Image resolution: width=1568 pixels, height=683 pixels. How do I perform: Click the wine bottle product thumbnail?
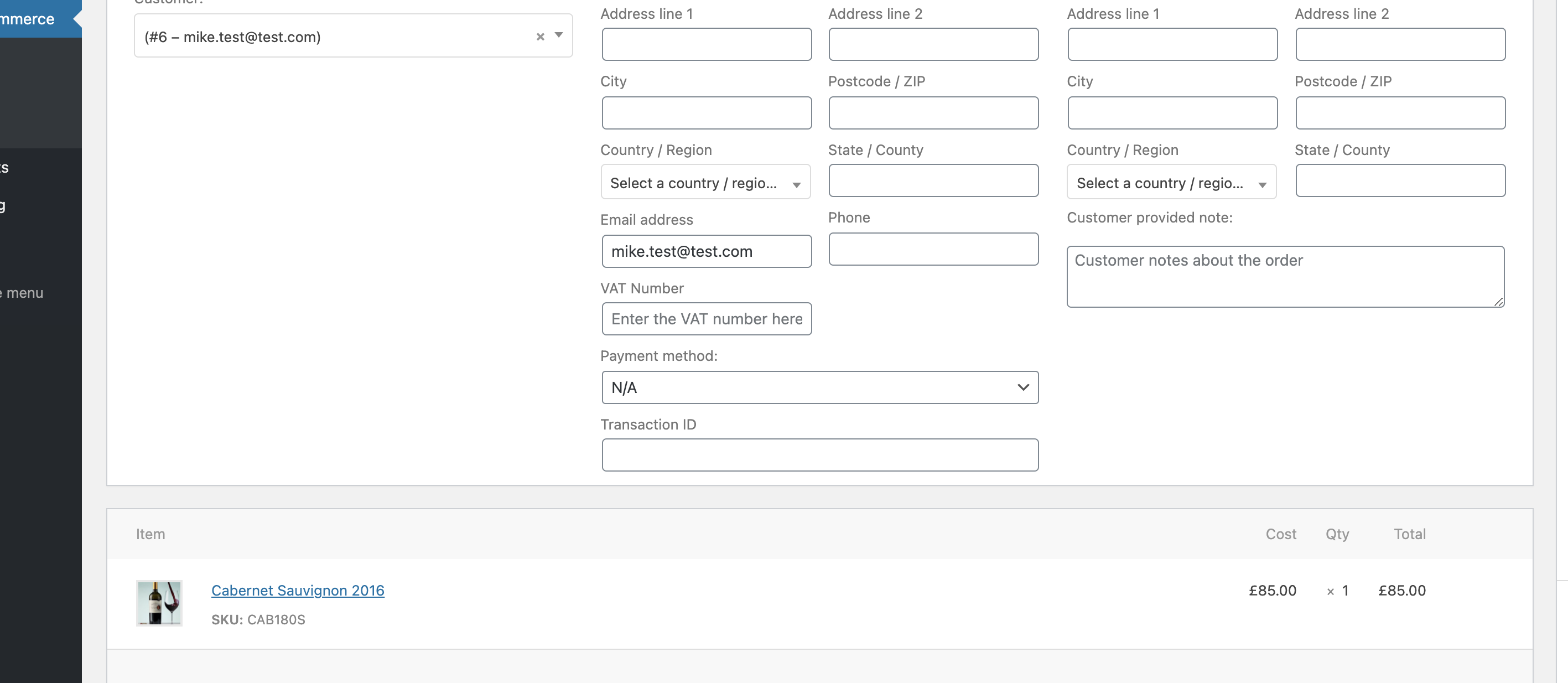click(x=159, y=603)
